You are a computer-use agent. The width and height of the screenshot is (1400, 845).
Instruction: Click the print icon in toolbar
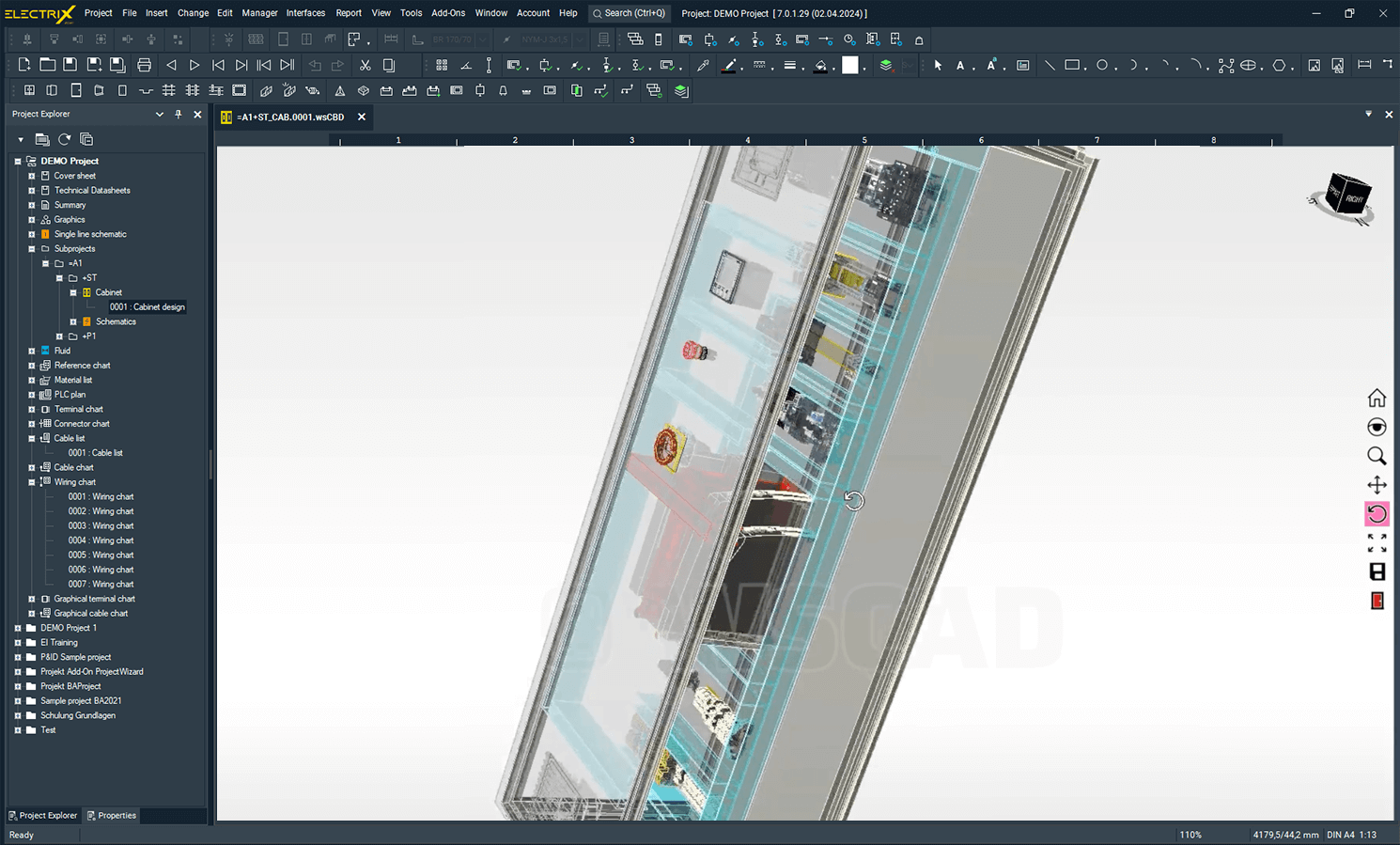pyautogui.click(x=144, y=66)
